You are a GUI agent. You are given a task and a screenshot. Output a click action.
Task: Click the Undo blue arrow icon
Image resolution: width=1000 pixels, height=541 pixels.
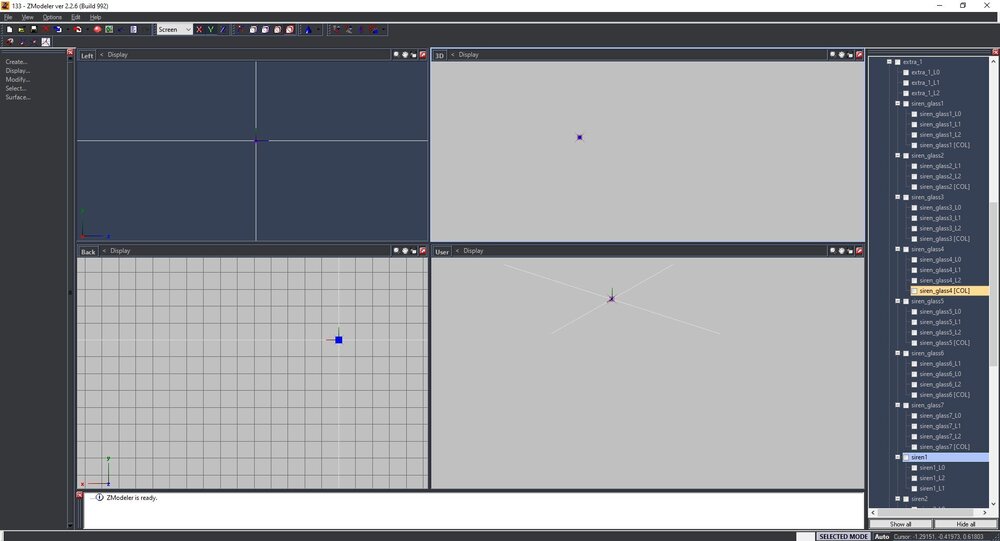click(x=58, y=29)
